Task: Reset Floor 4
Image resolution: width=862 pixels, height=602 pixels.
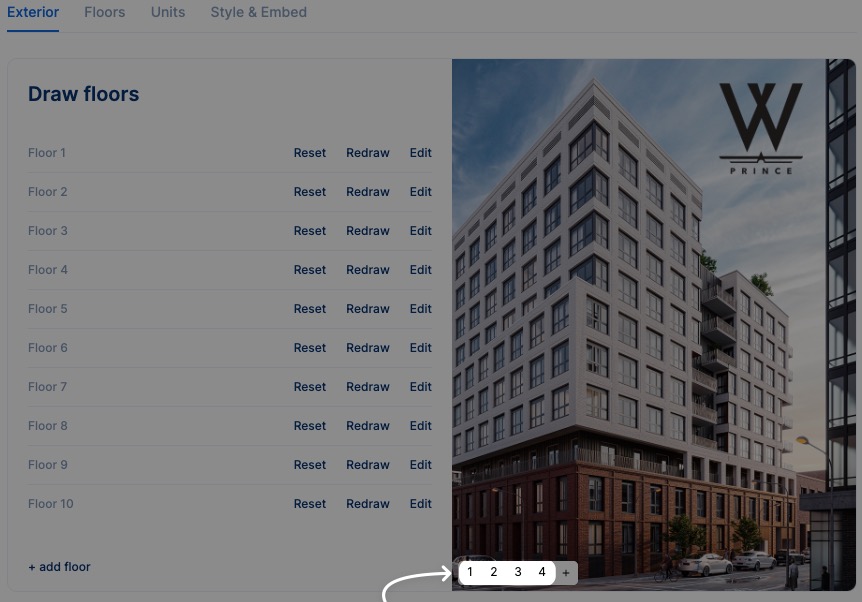Action: tap(310, 270)
